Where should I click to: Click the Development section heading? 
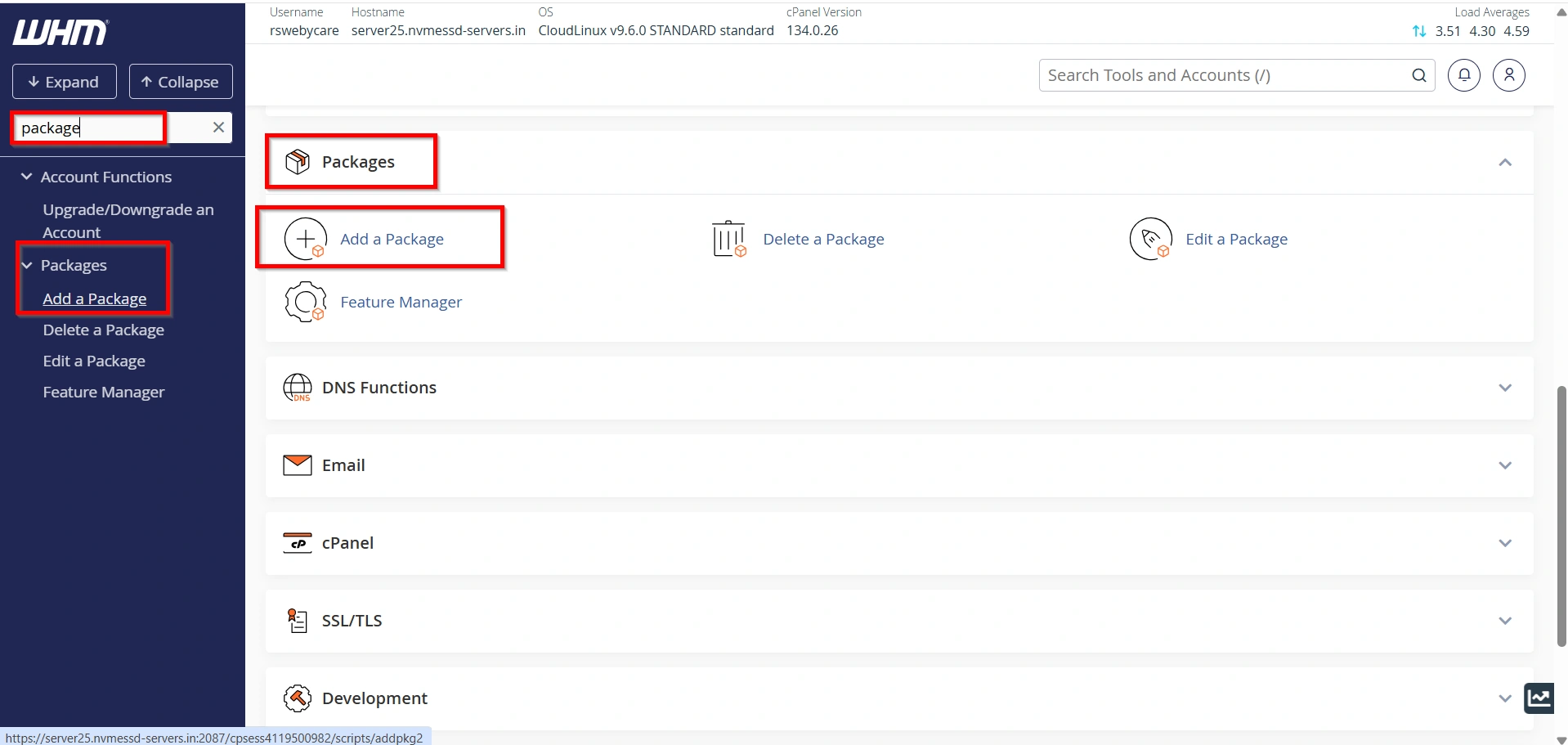[374, 698]
